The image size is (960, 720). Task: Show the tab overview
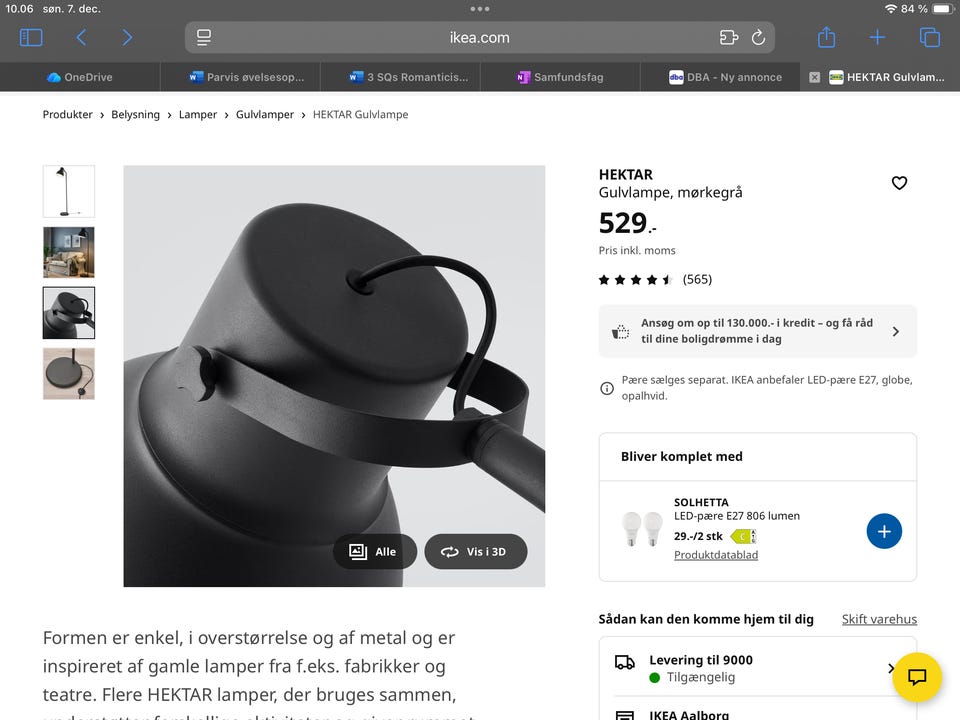point(929,37)
